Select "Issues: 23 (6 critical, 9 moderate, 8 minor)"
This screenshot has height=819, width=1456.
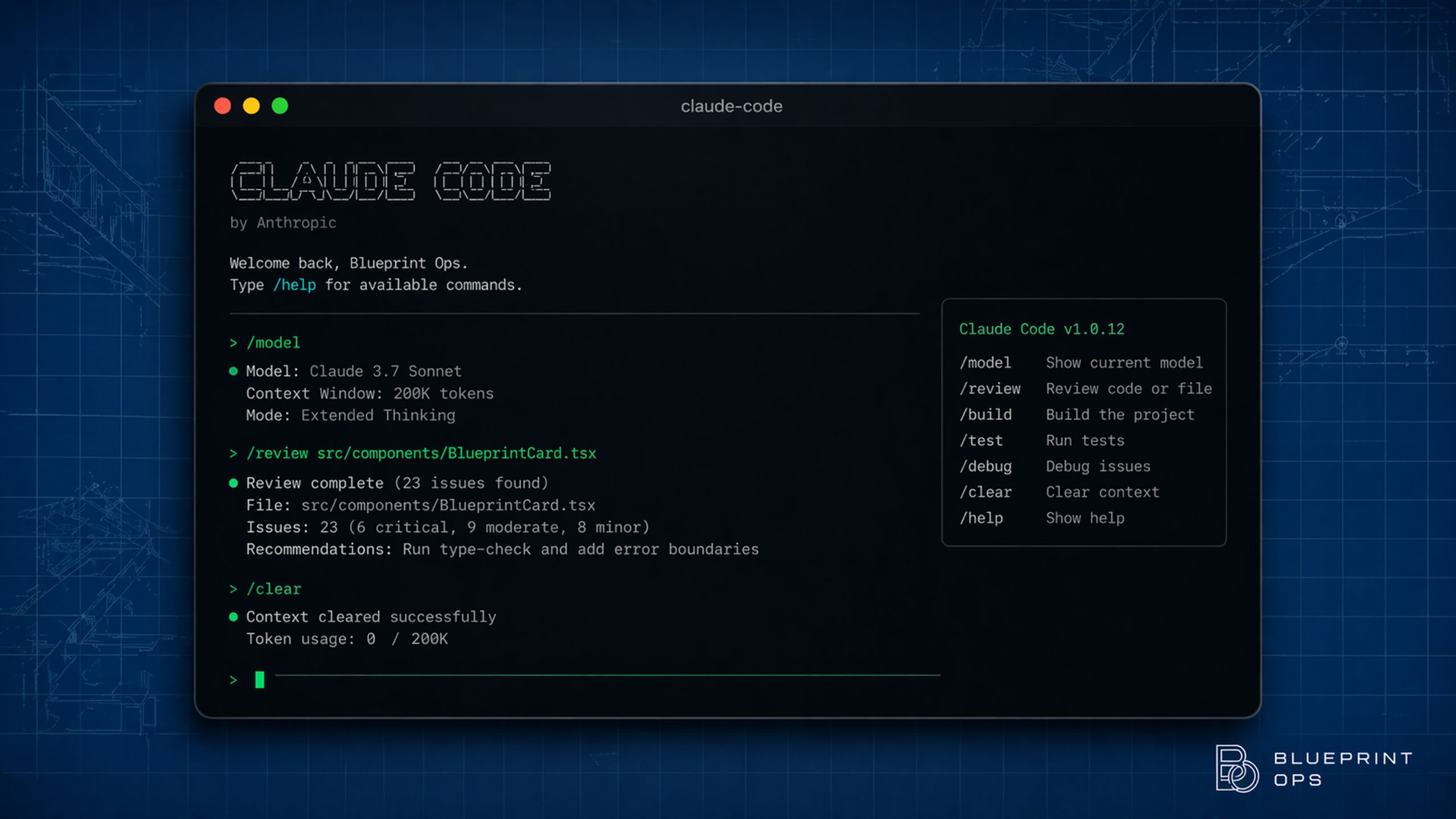[x=447, y=528]
